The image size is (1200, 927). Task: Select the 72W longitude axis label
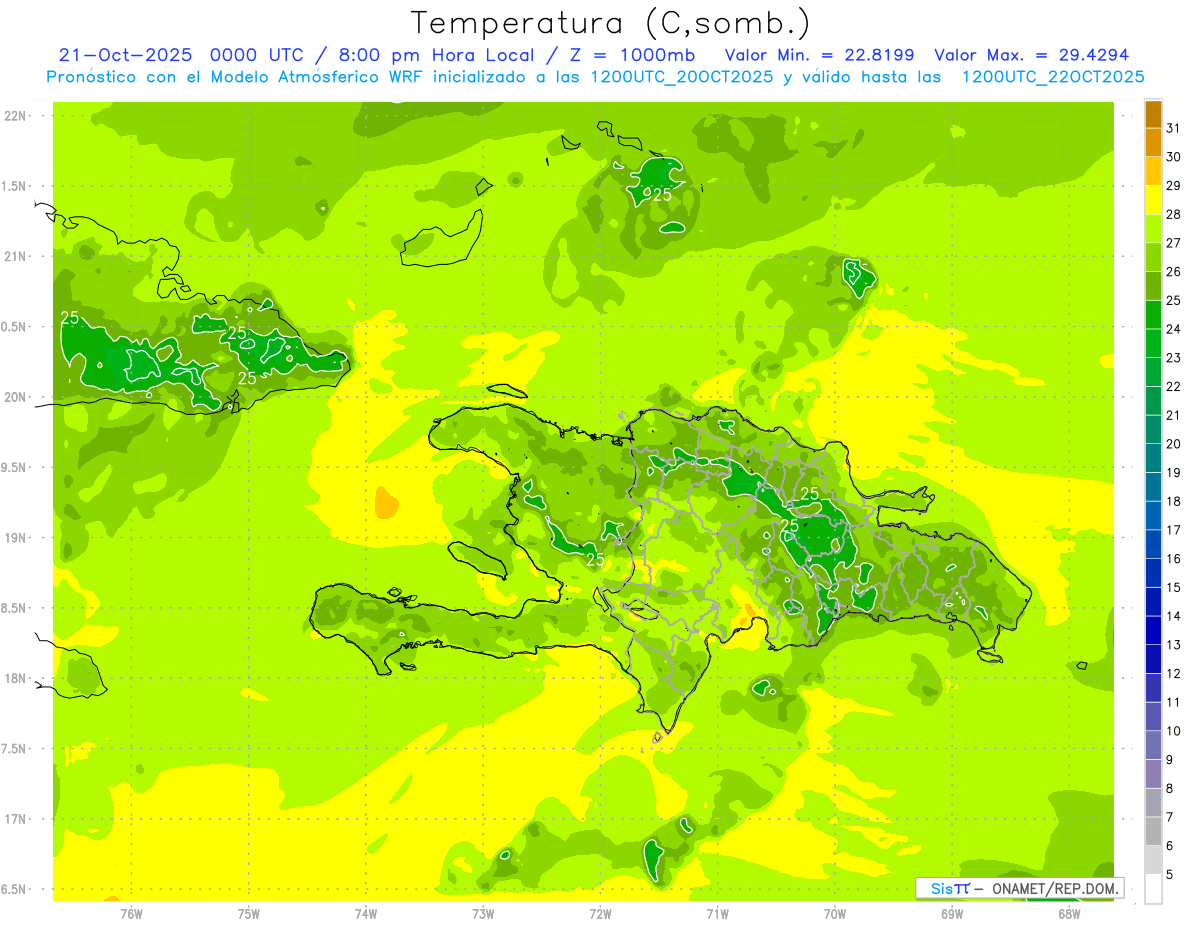pyautogui.click(x=600, y=914)
